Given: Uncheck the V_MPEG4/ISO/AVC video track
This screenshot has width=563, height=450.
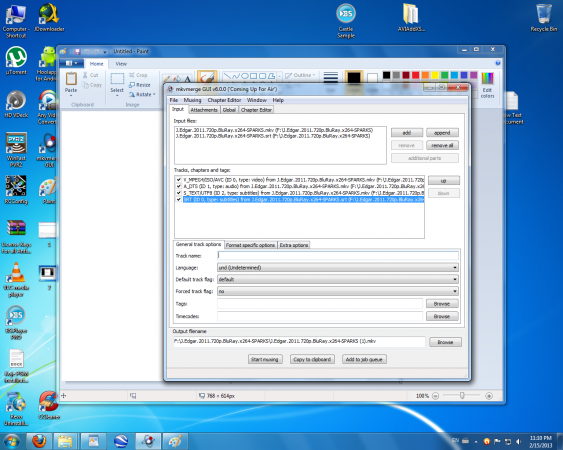Looking at the screenshot, I should [178, 180].
